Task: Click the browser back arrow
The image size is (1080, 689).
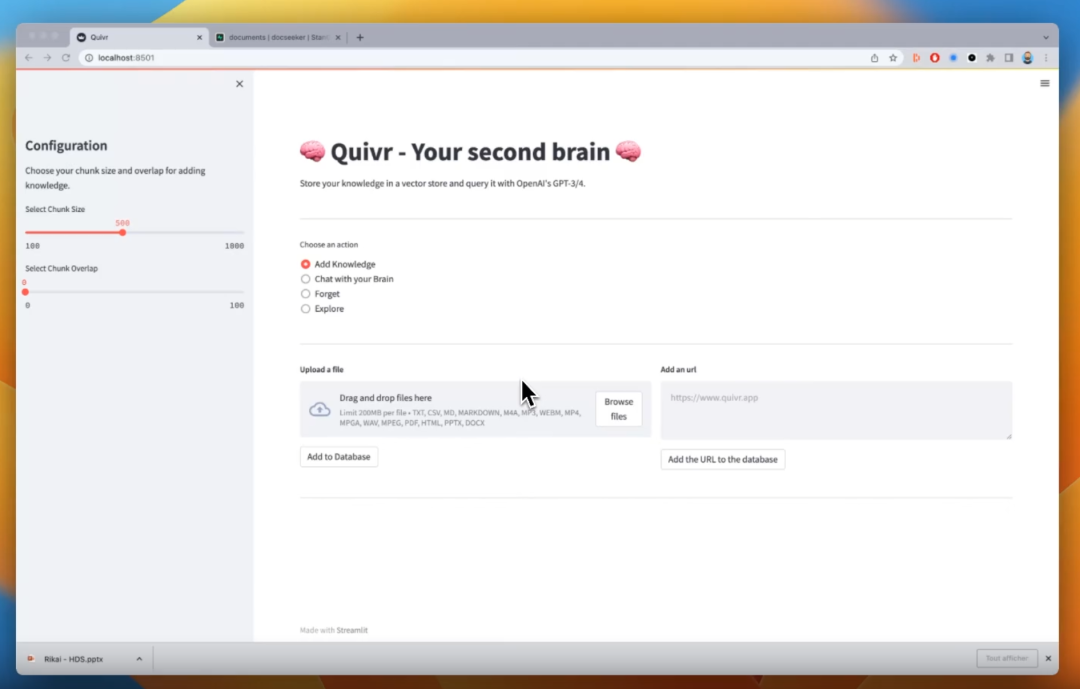Action: pyautogui.click(x=29, y=58)
